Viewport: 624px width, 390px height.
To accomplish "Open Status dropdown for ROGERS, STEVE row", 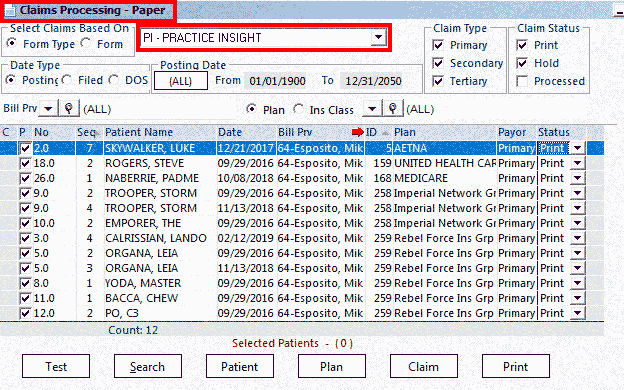I will 577,163.
